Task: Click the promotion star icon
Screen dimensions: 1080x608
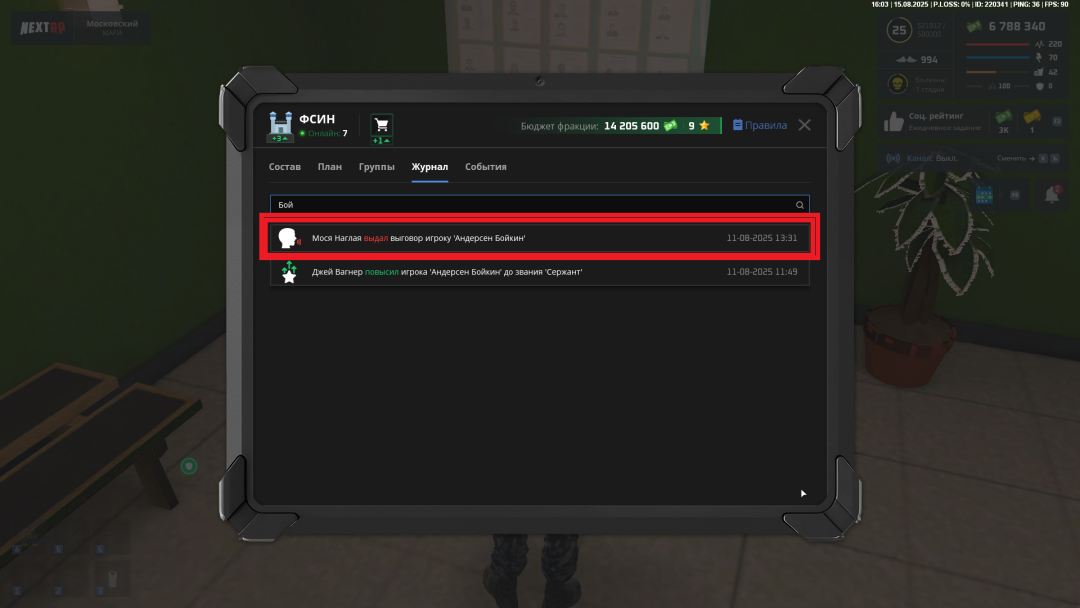Action: point(289,272)
